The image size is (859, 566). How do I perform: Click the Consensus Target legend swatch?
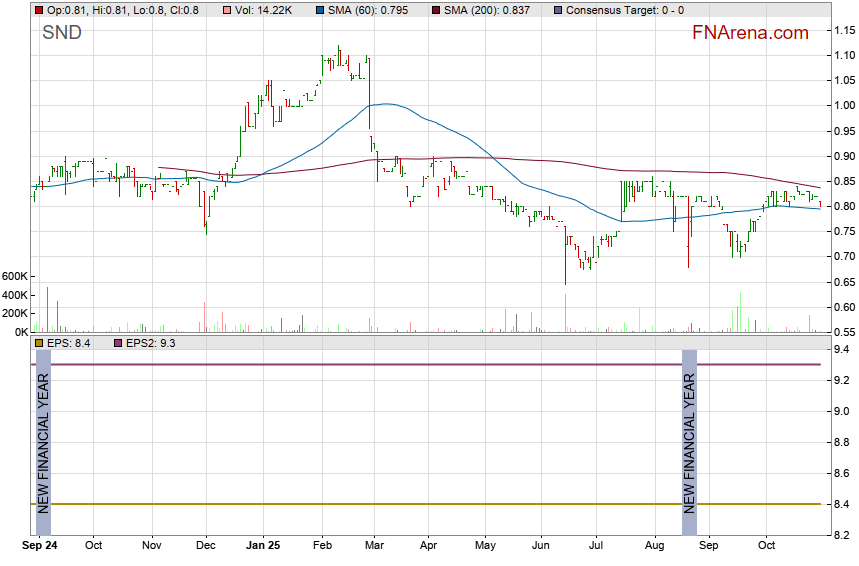pos(558,10)
